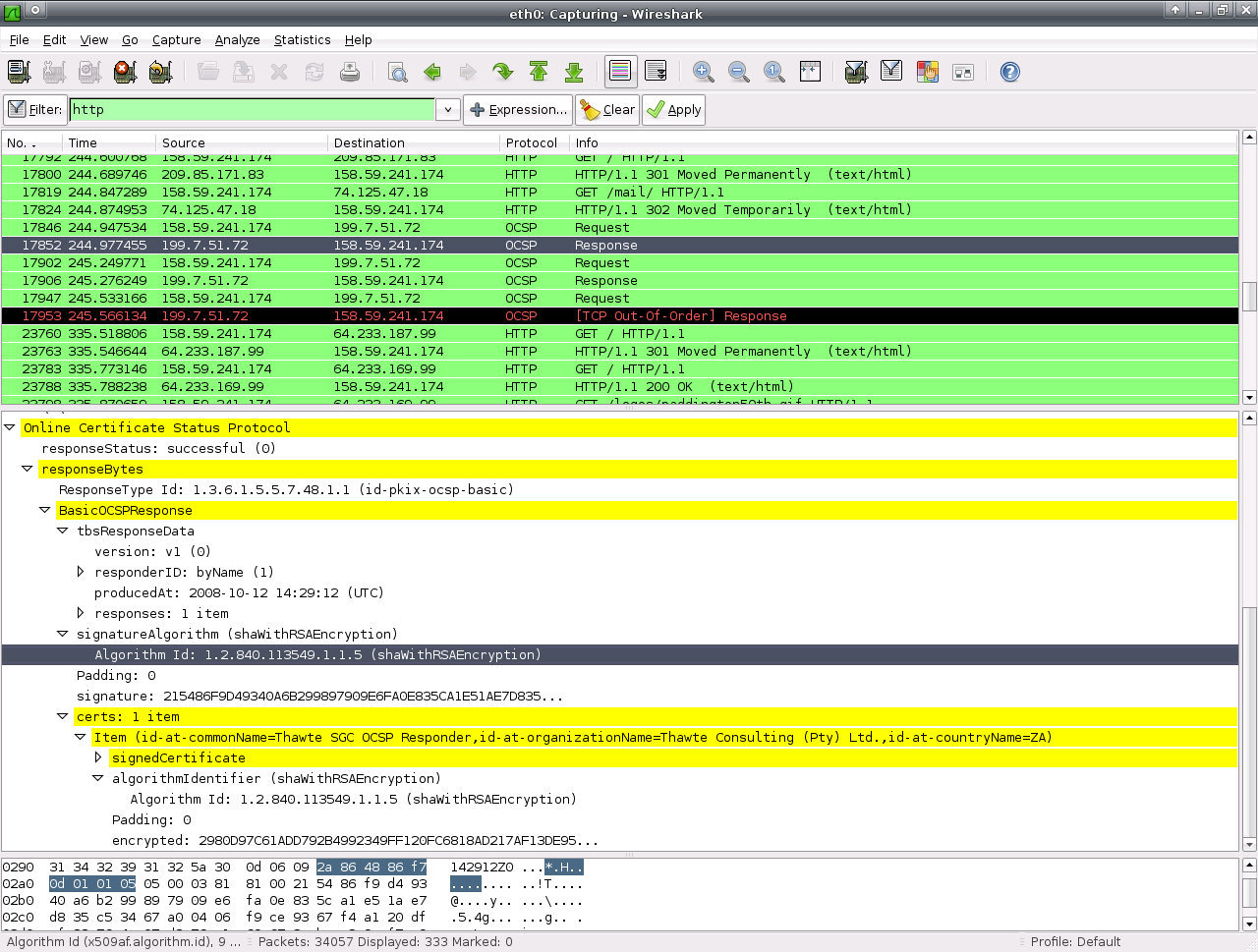Open the Go menu
The image size is (1258, 952).
point(130,40)
